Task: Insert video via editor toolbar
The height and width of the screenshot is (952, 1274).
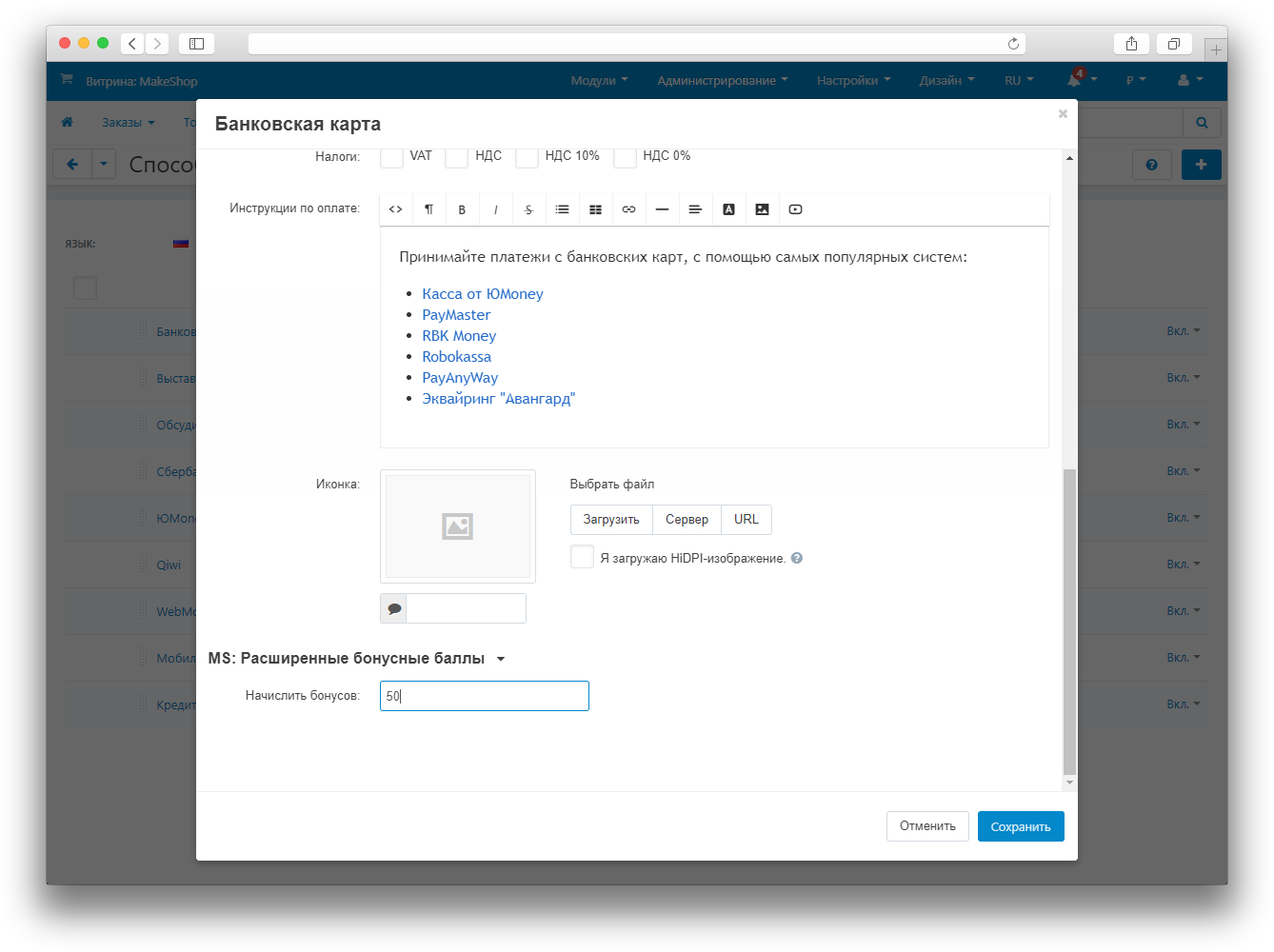Action: (x=795, y=209)
